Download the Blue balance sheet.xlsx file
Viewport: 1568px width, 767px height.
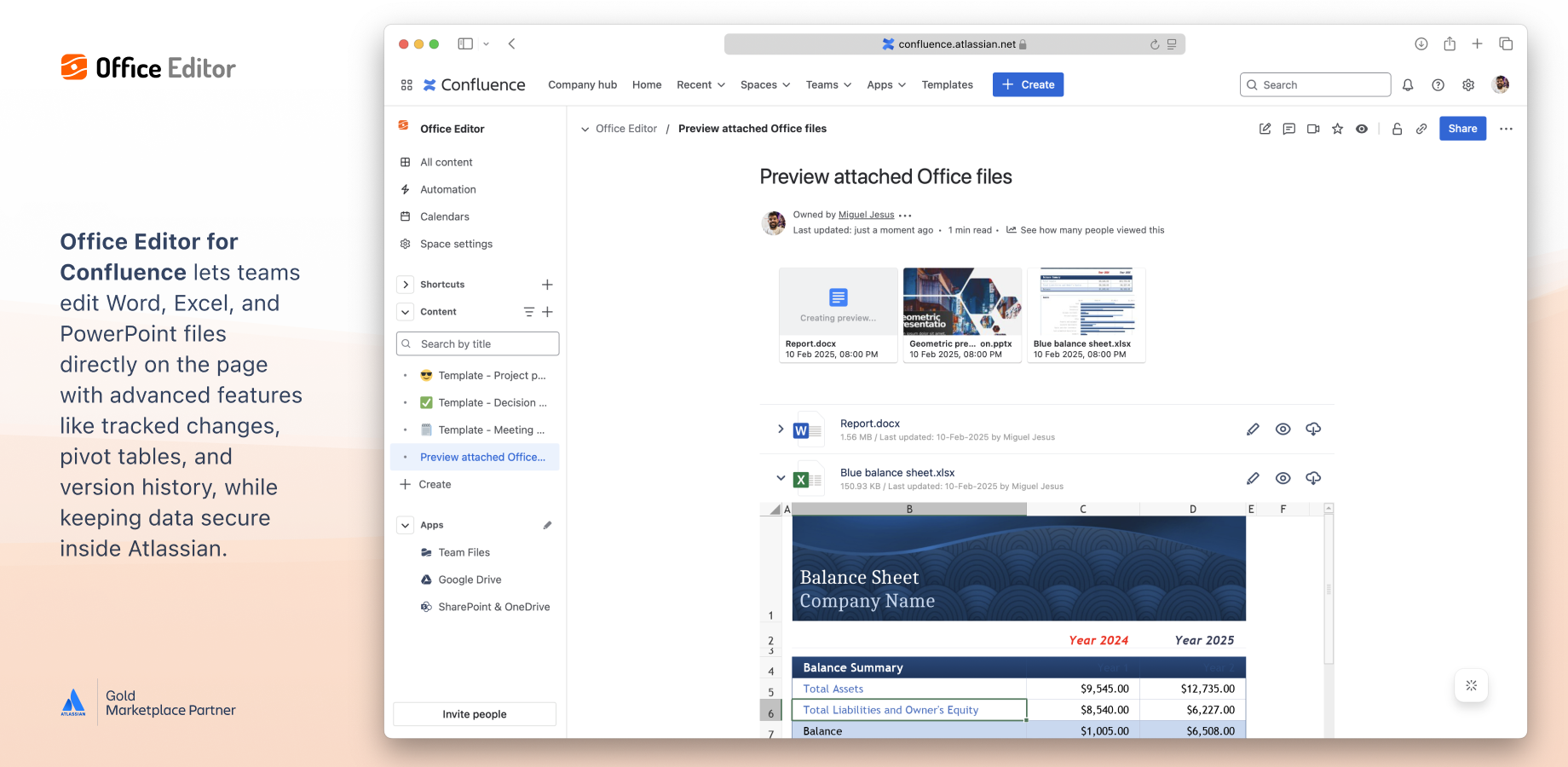pyautogui.click(x=1313, y=478)
